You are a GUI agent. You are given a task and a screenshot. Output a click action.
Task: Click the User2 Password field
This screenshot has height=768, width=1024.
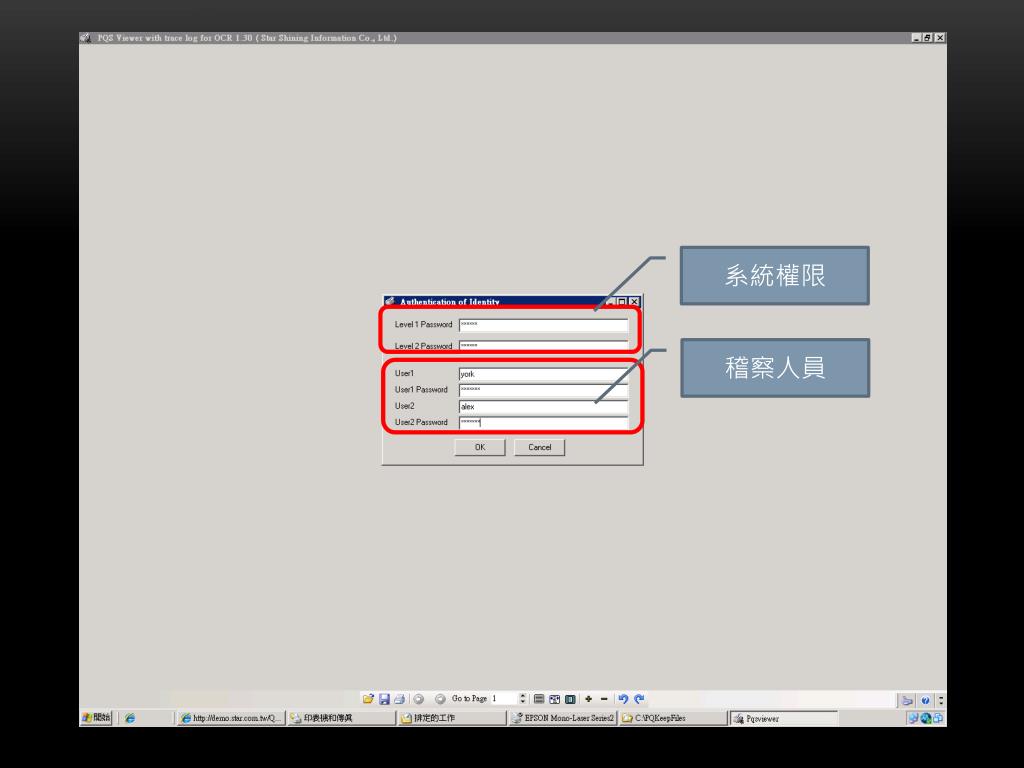(543, 423)
